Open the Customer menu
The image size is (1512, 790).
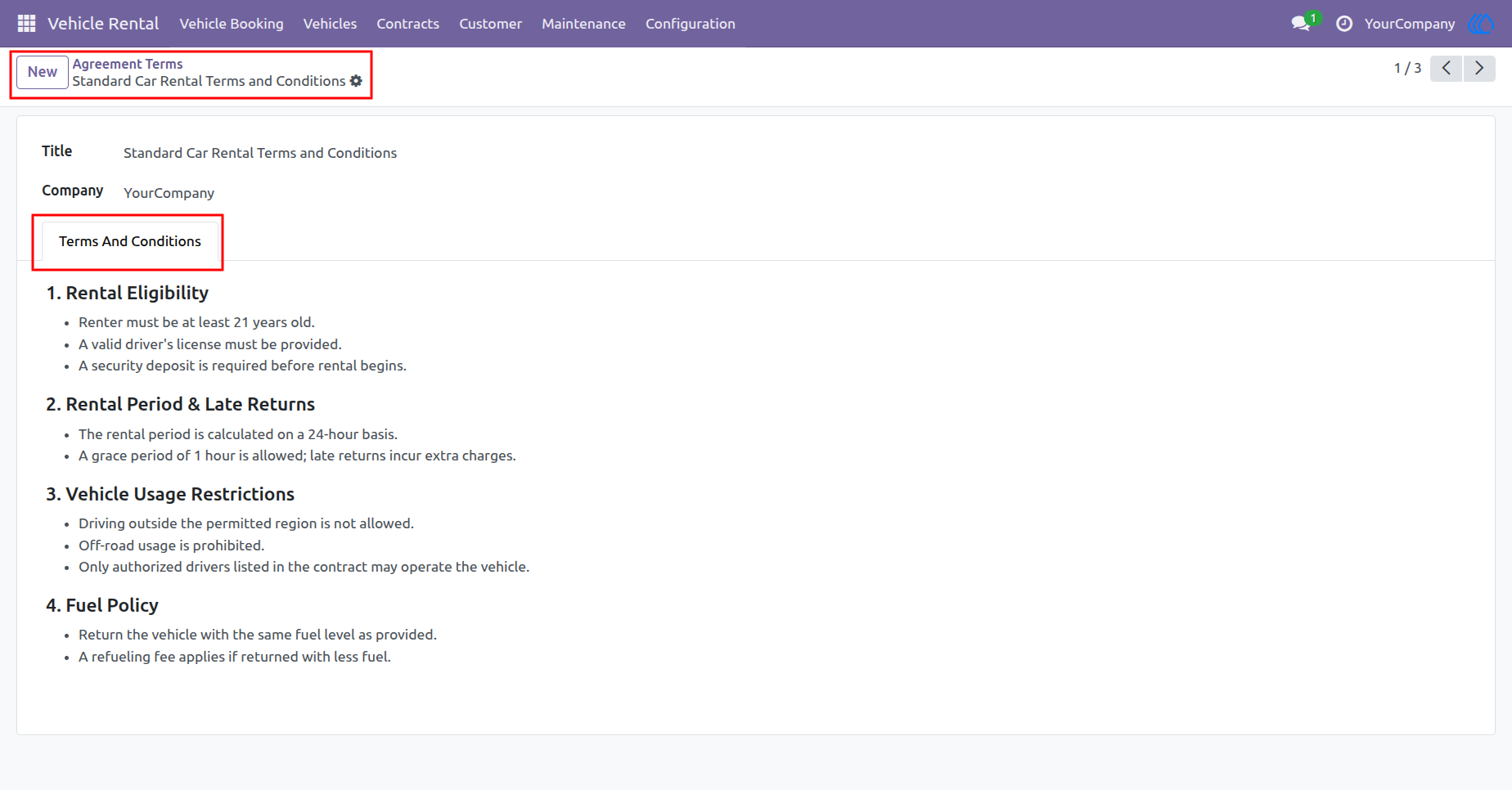(x=490, y=24)
